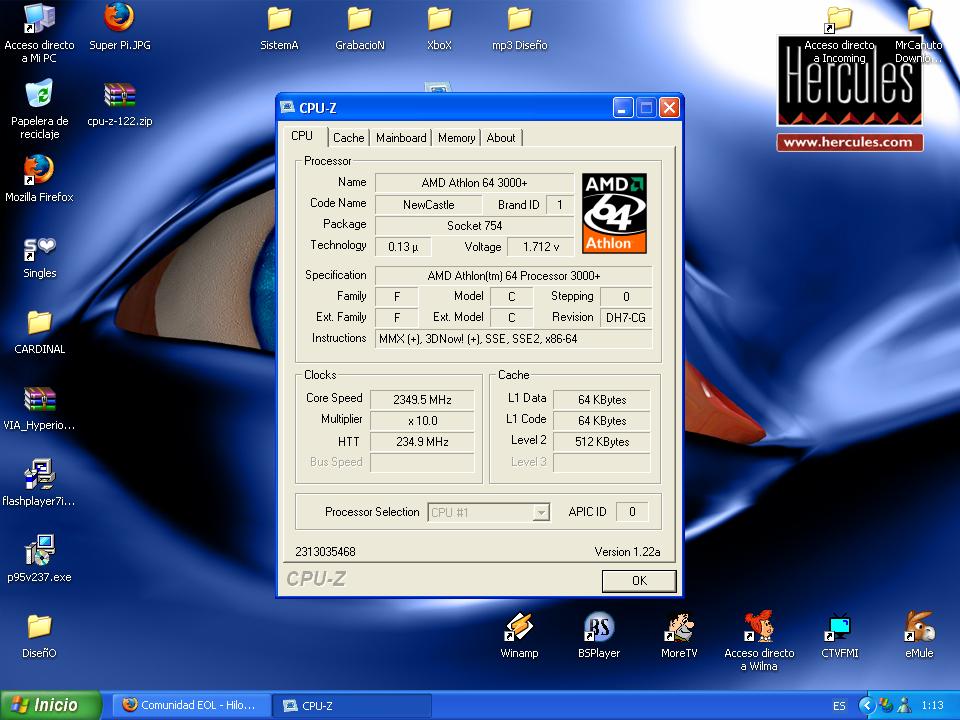Click the MoreTV desktop icon
Screen dimensions: 960x720
point(678,629)
